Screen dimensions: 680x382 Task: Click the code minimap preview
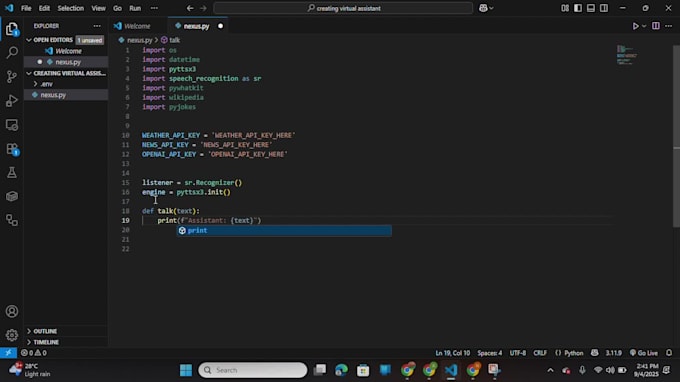(627, 55)
